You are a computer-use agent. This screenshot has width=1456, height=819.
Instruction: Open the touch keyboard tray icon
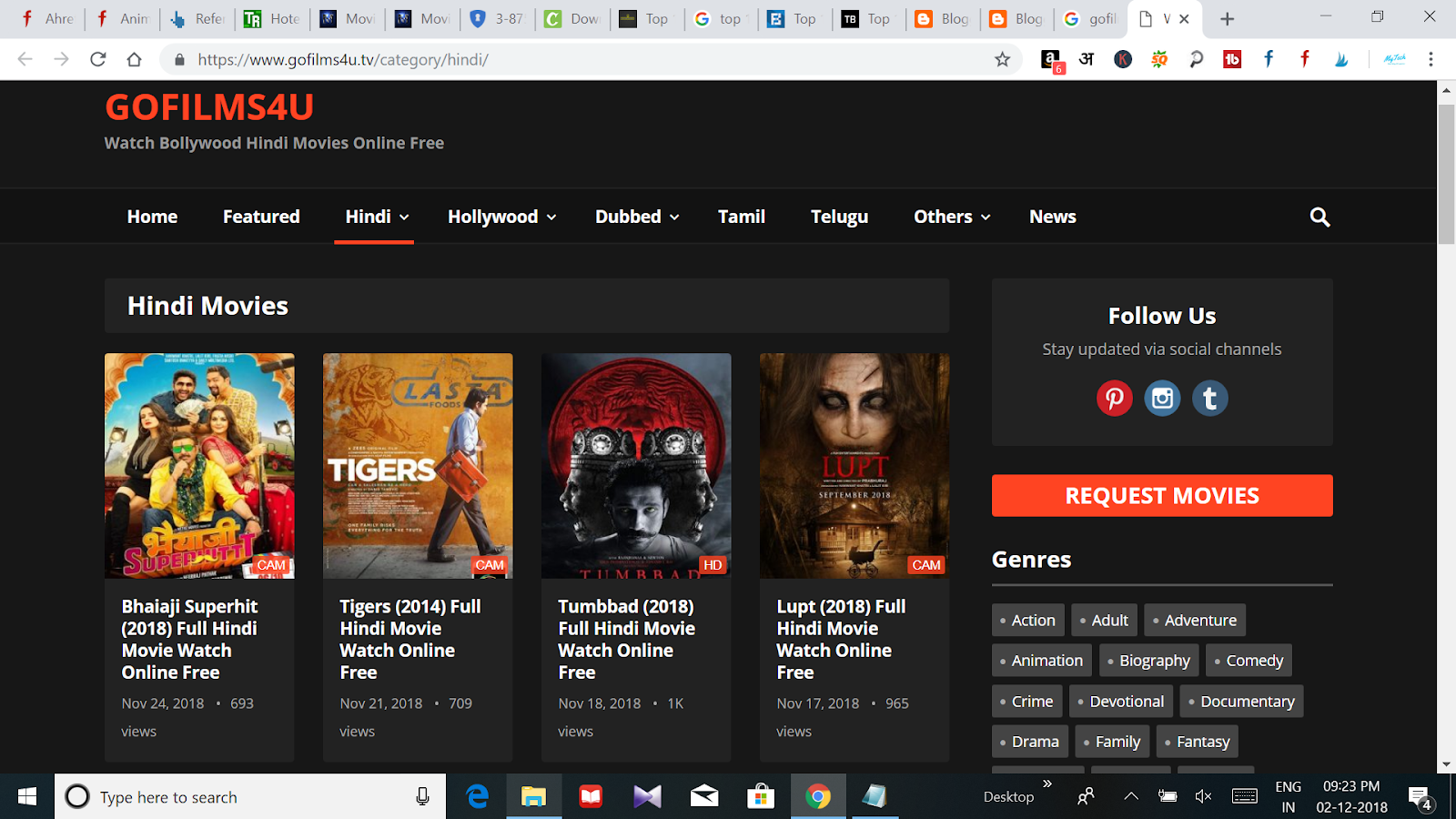(1244, 796)
